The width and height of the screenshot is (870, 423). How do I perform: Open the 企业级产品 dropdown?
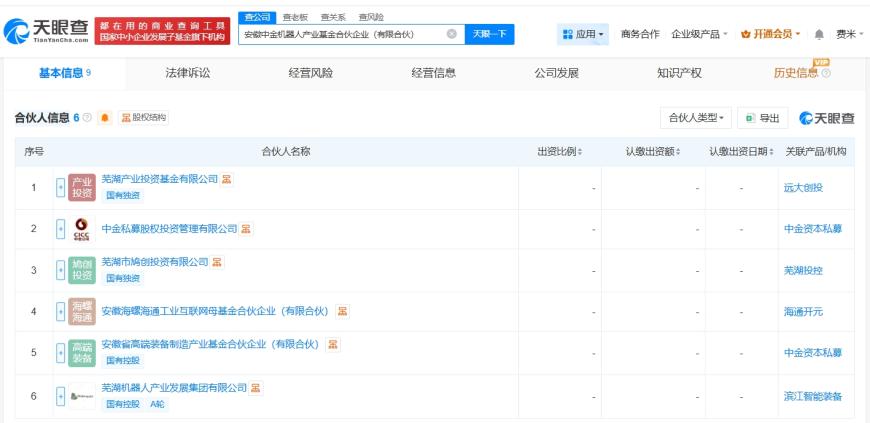[x=699, y=34]
